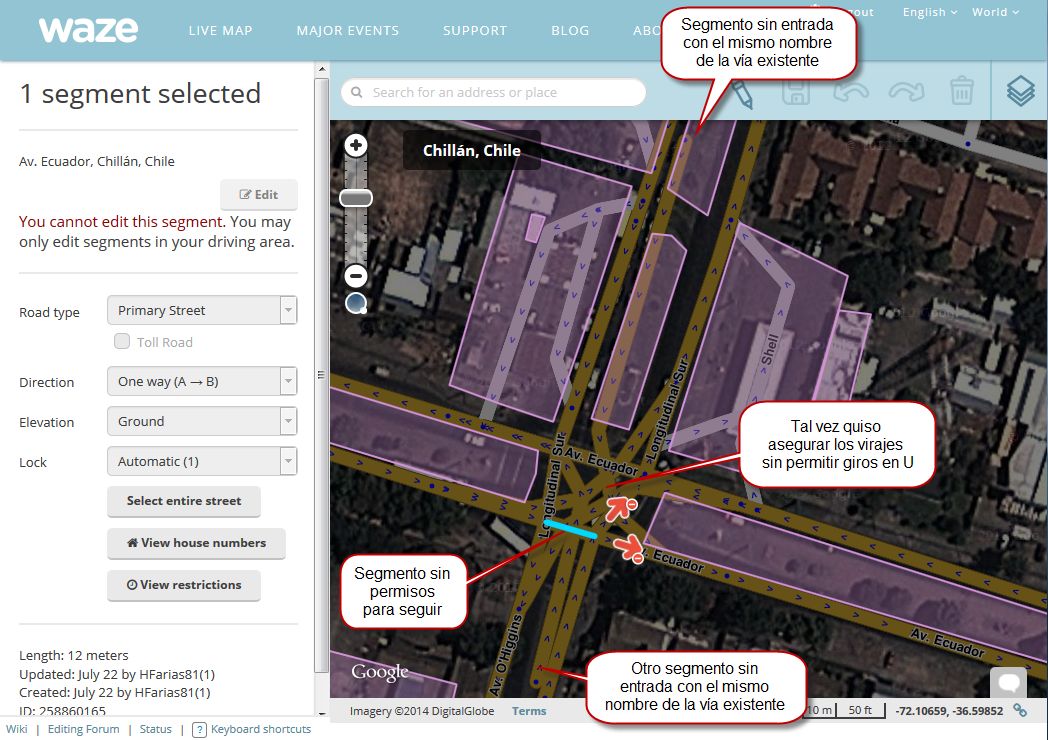Viewport: 1048px width, 740px height.
Task: Open the LIVE MAP menu
Action: click(221, 31)
